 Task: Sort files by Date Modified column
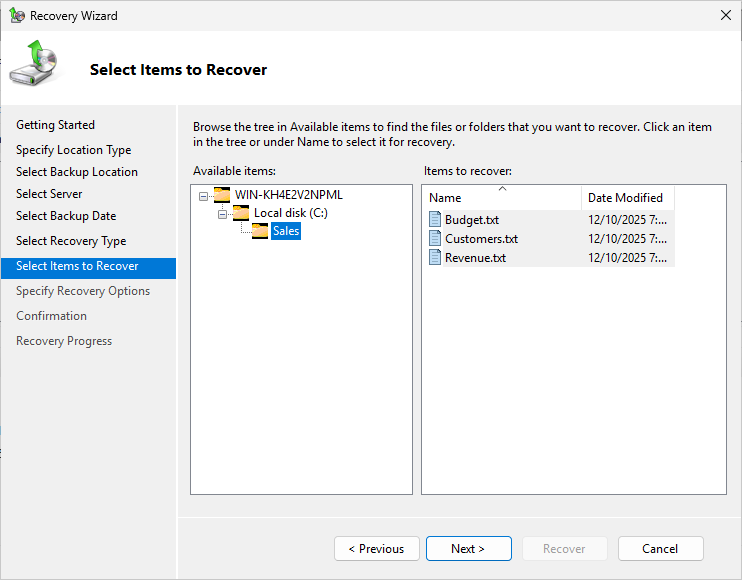(x=626, y=197)
